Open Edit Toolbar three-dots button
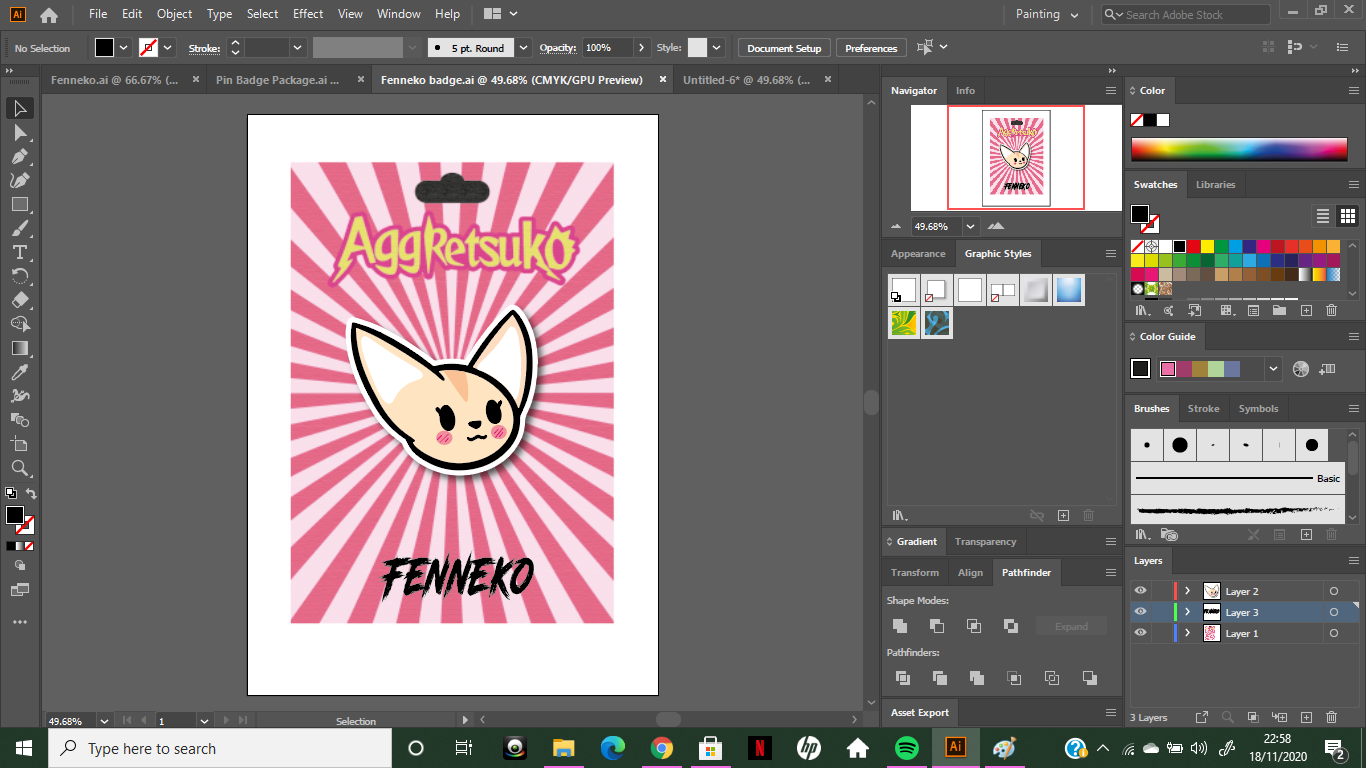This screenshot has width=1366, height=768. (20, 622)
